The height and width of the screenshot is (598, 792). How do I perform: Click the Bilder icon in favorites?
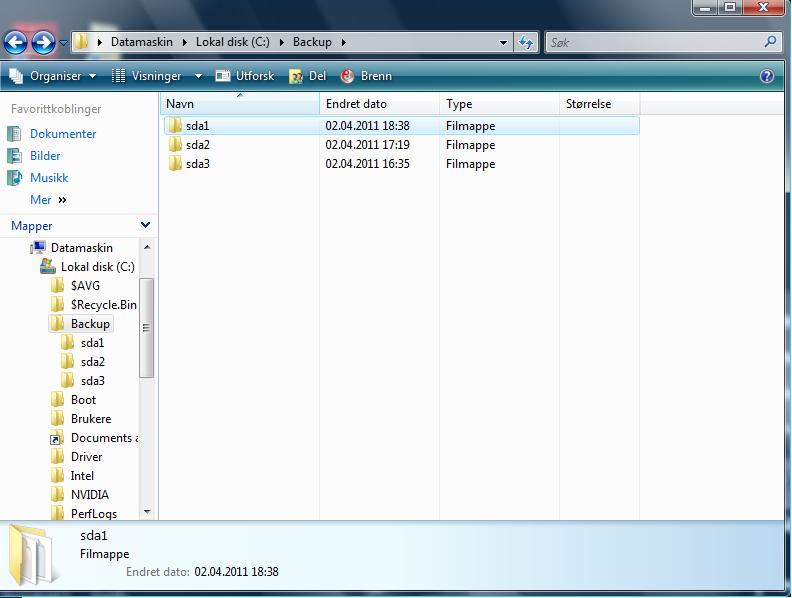[x=14, y=156]
